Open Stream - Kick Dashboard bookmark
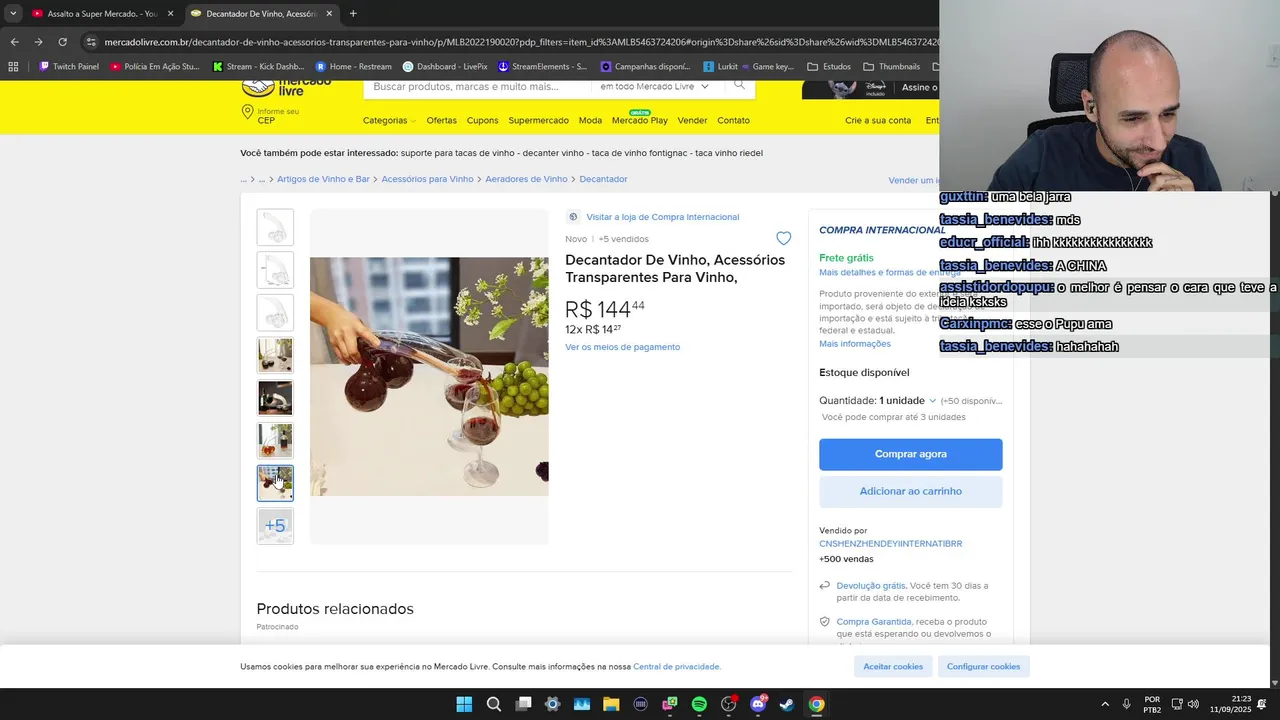 click(x=258, y=67)
